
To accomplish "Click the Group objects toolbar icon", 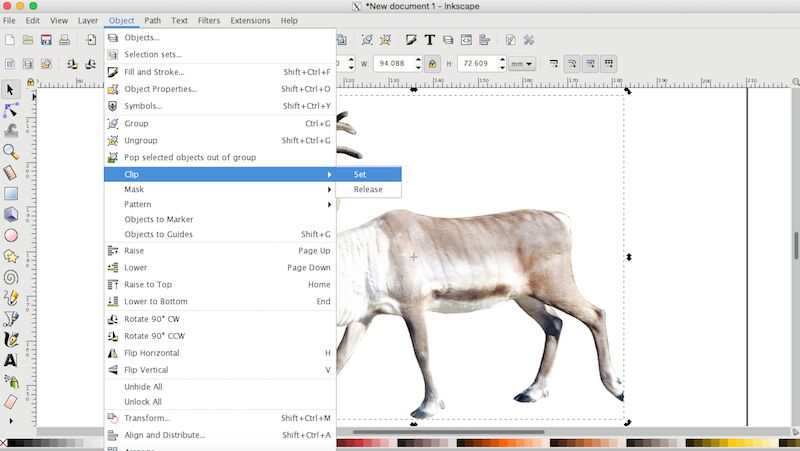I will click(x=367, y=40).
